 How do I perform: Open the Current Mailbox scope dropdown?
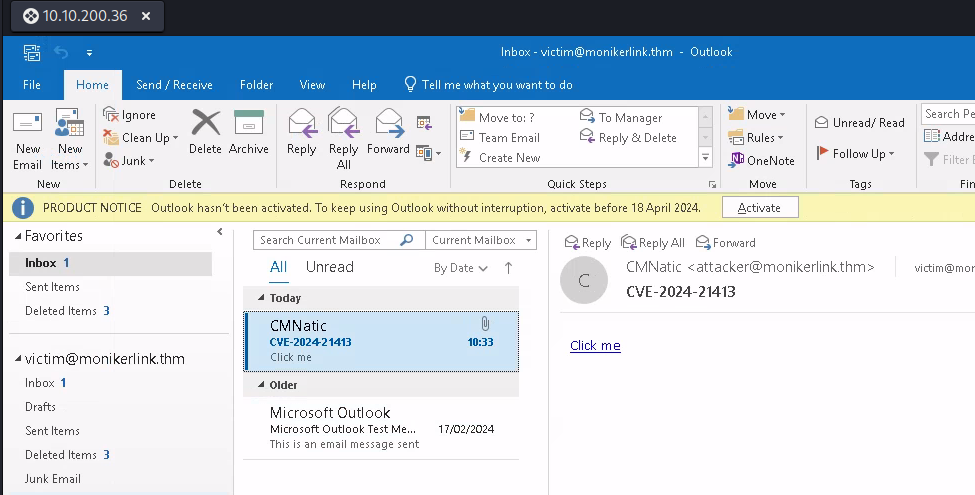(481, 240)
